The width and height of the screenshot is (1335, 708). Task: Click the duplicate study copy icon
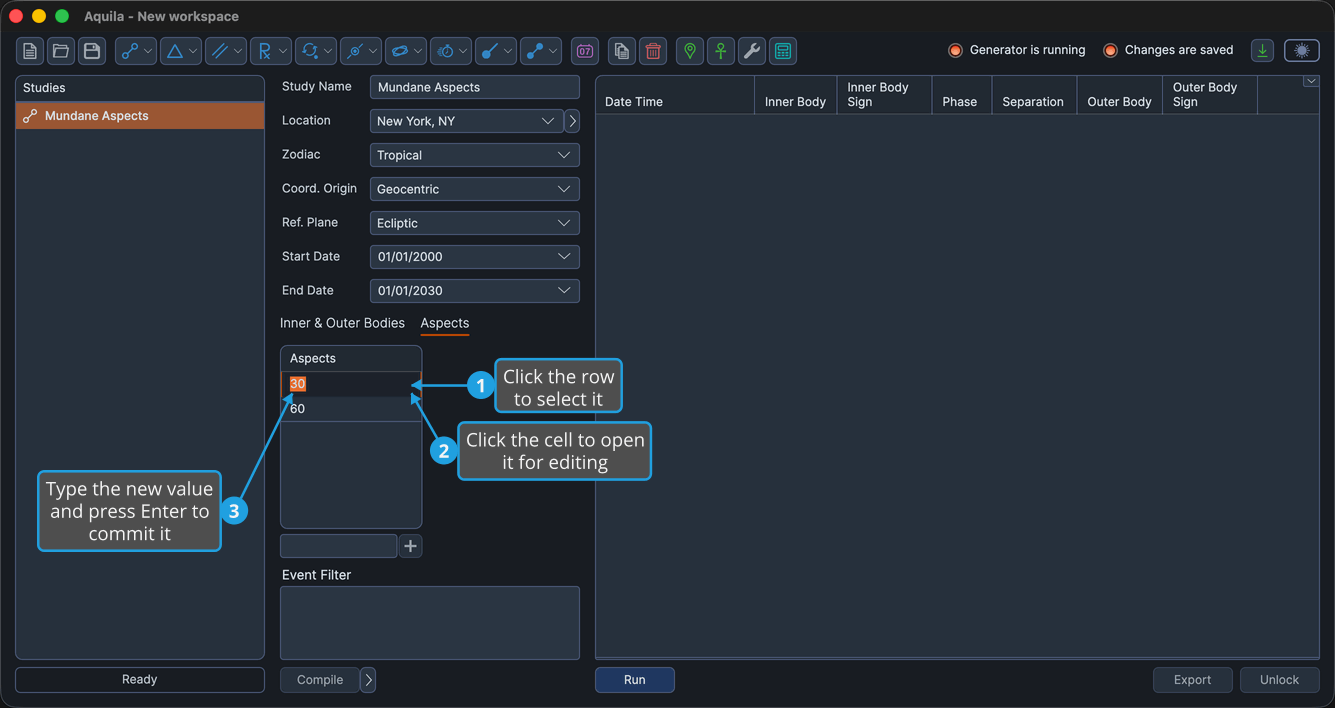coord(622,51)
